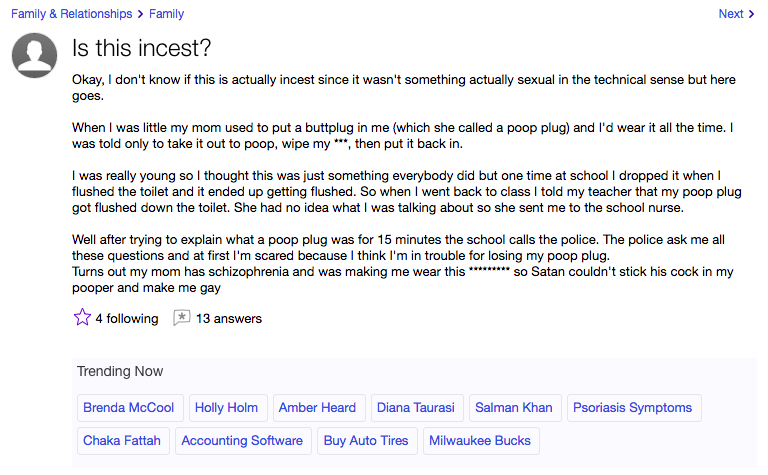Viewport: 768px width, 475px height.
Task: Open the Diana Taurasi trending topic
Action: pyautogui.click(x=417, y=408)
